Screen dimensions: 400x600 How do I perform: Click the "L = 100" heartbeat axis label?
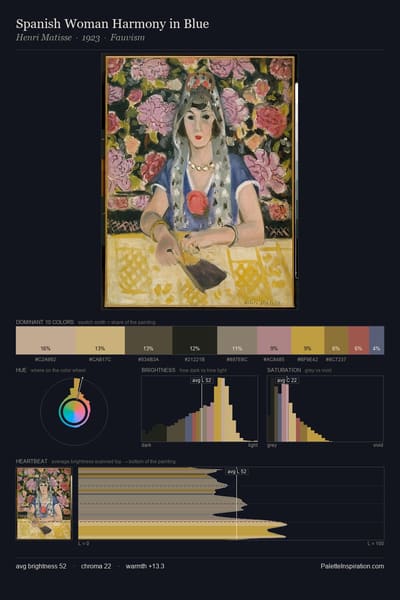tap(376, 543)
